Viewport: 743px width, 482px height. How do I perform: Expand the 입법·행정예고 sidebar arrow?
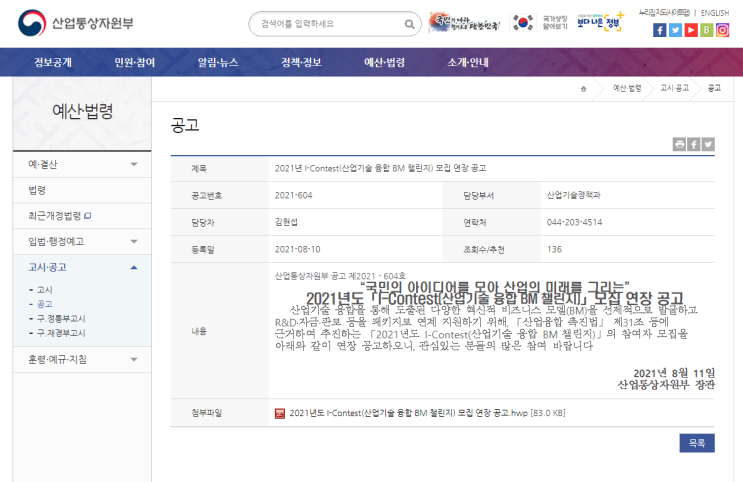[x=134, y=242]
